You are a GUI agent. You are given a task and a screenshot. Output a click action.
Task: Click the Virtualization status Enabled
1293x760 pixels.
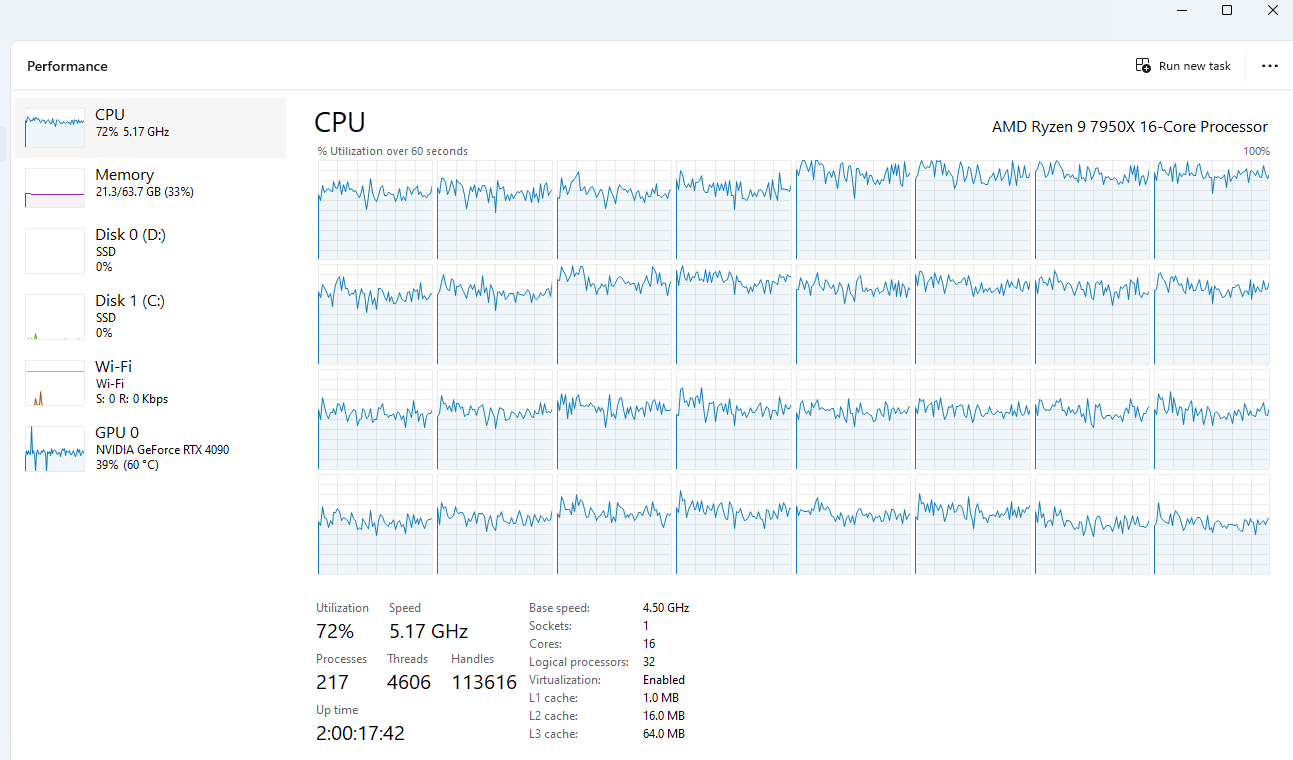point(664,680)
